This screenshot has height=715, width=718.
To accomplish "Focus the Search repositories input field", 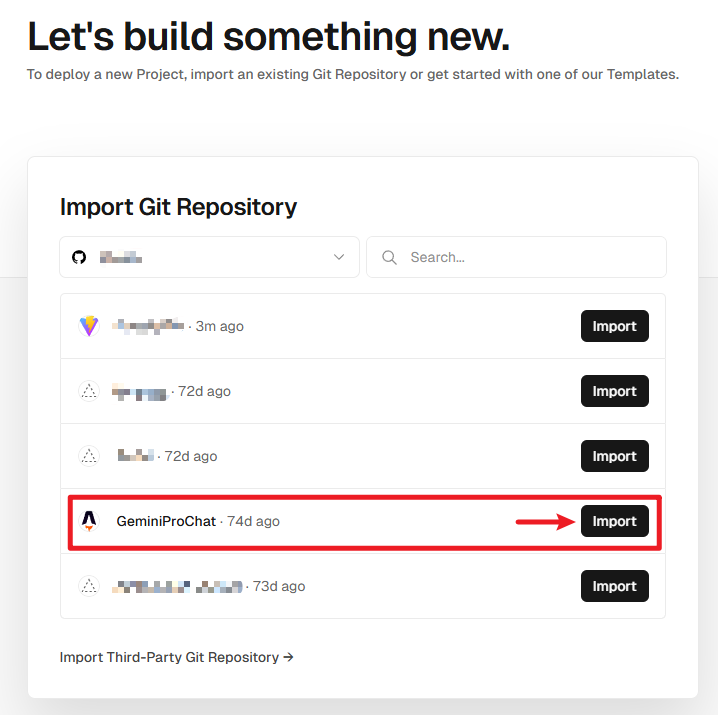I will tap(530, 257).
